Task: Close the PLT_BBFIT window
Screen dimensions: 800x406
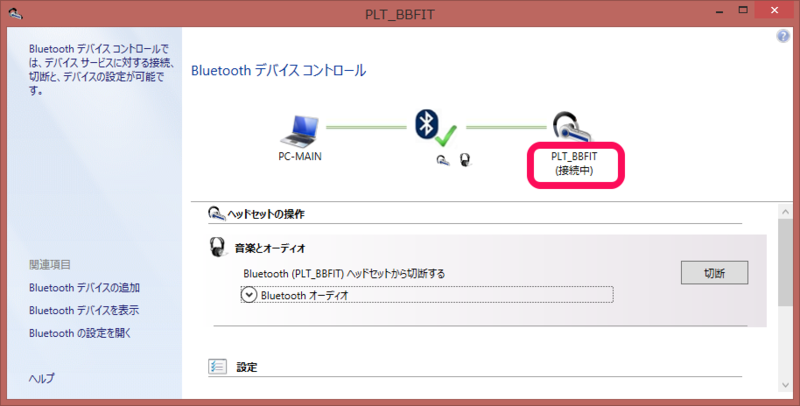Action: point(774,10)
